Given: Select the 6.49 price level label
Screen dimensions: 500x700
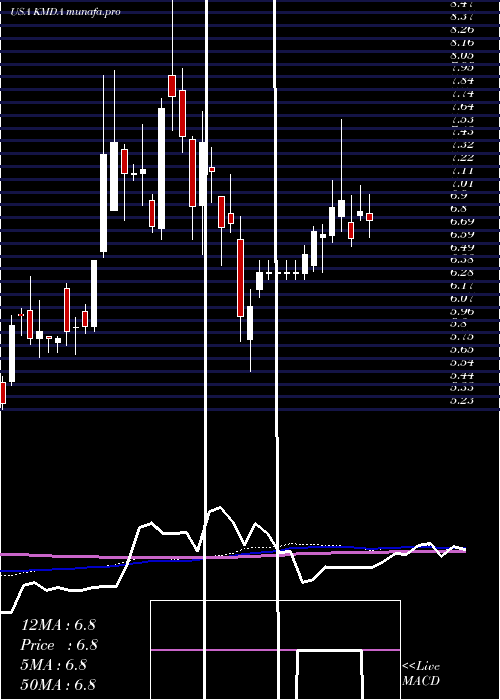Looking at the screenshot, I should click(462, 248).
